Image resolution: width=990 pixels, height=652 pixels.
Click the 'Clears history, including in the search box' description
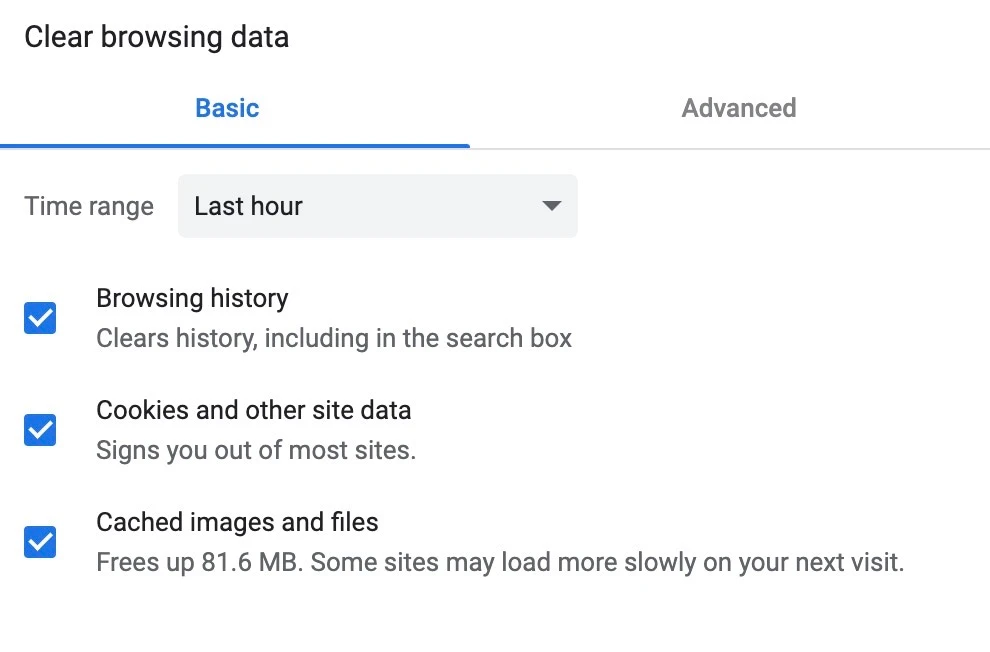[334, 339]
